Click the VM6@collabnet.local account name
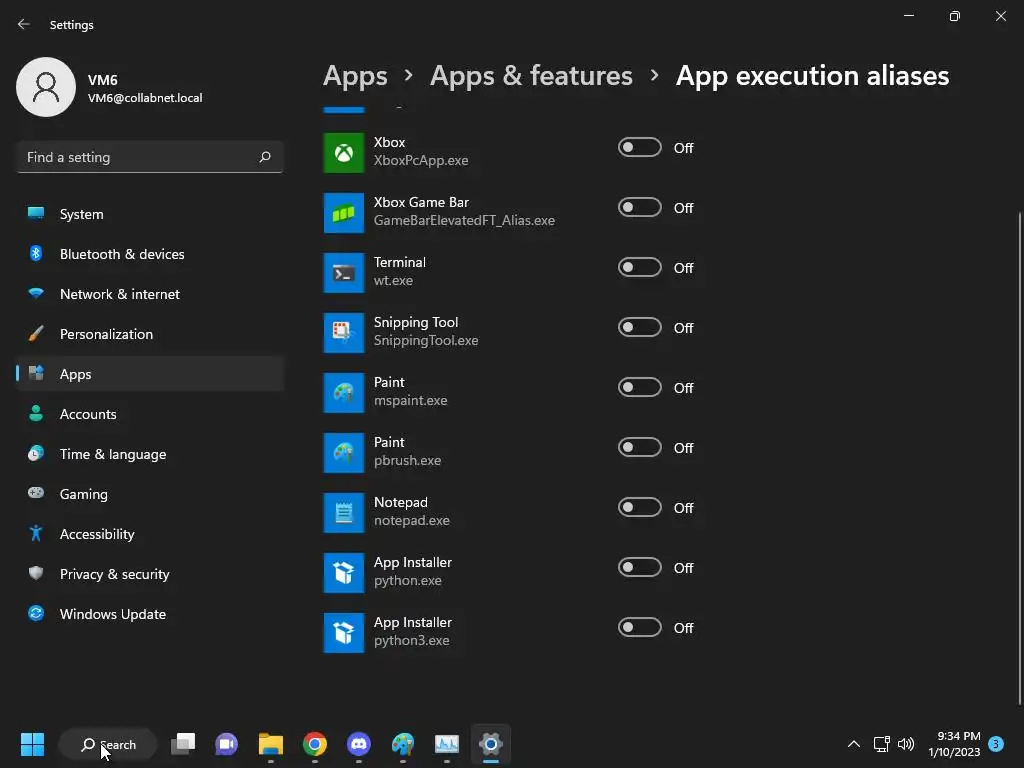 [145, 98]
